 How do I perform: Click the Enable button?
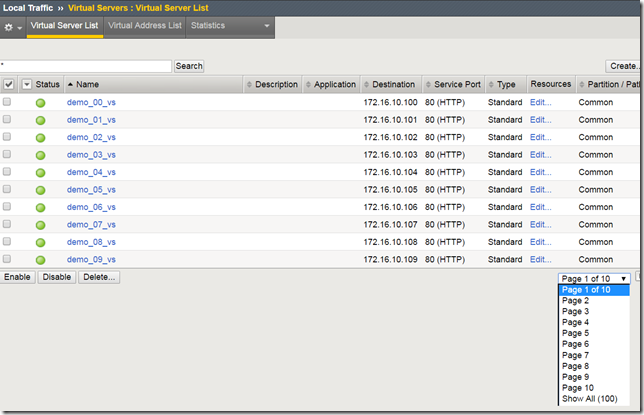click(x=17, y=277)
